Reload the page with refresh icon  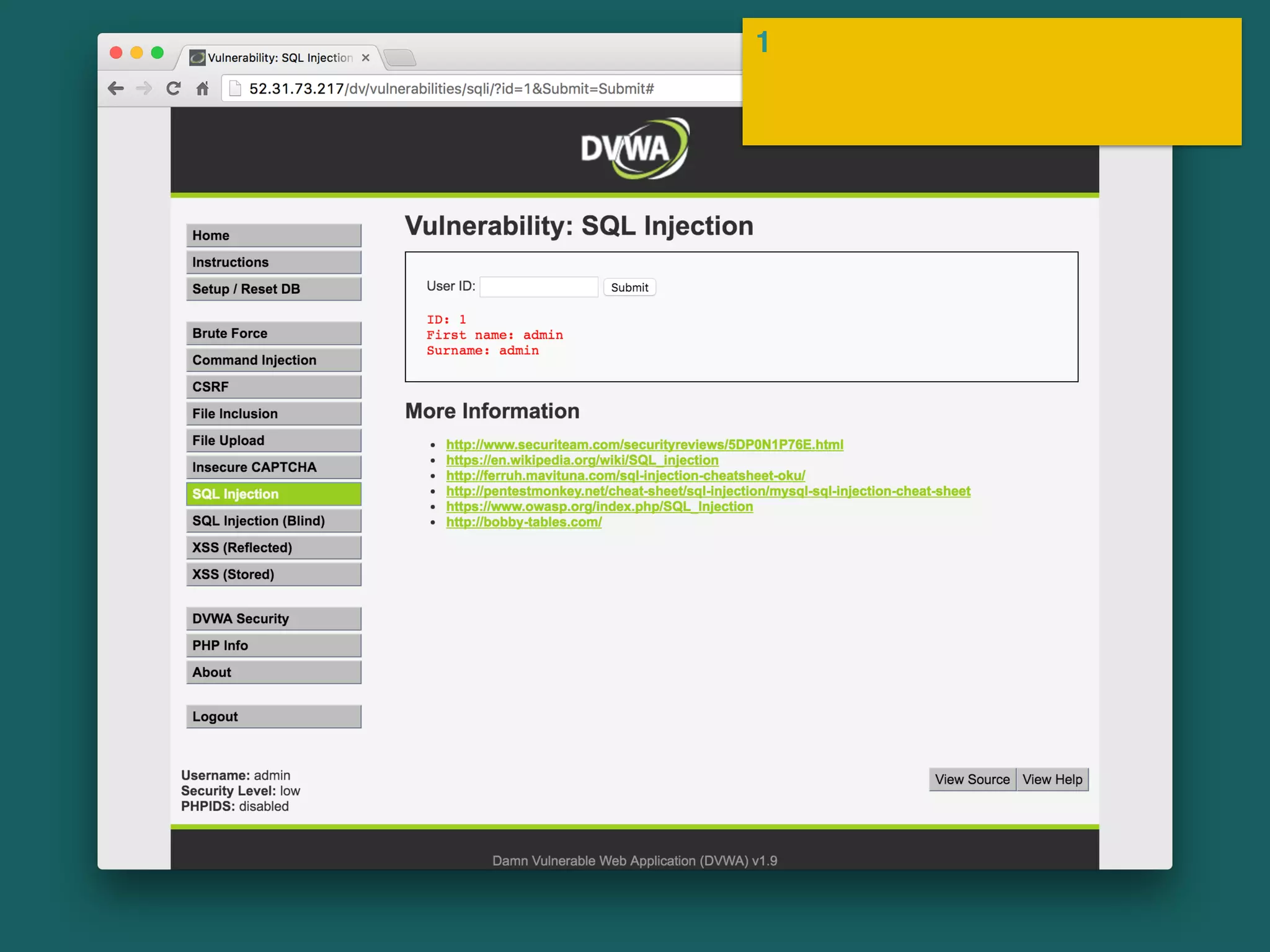coord(174,89)
